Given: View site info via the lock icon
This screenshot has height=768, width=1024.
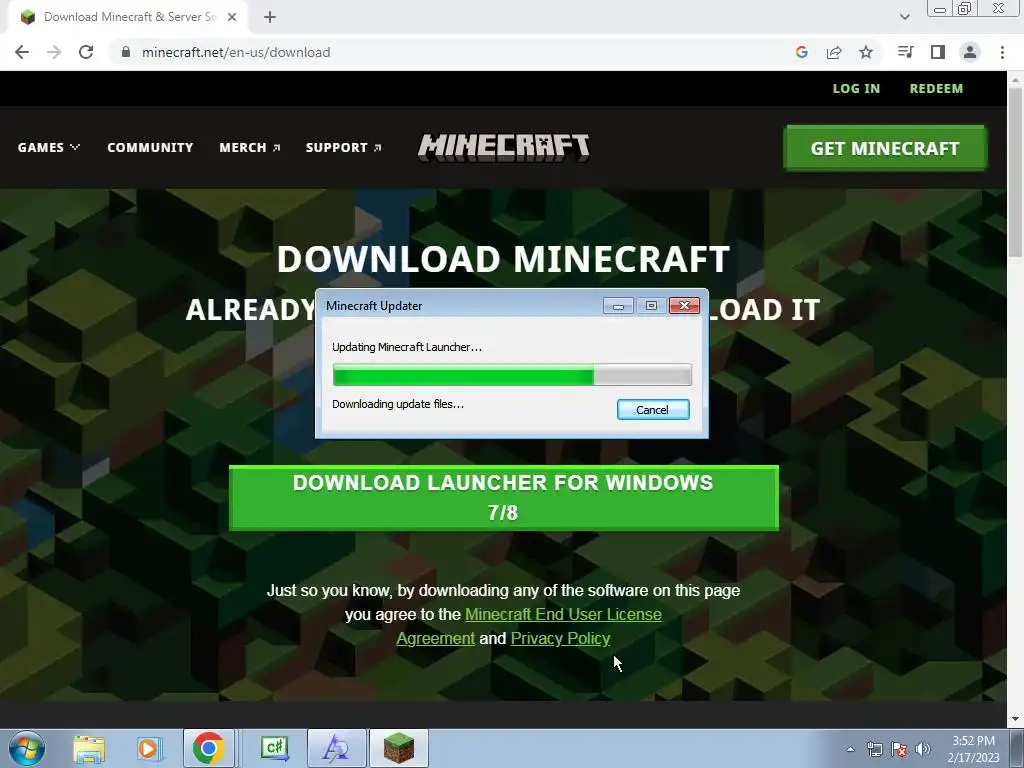Looking at the screenshot, I should coord(125,52).
